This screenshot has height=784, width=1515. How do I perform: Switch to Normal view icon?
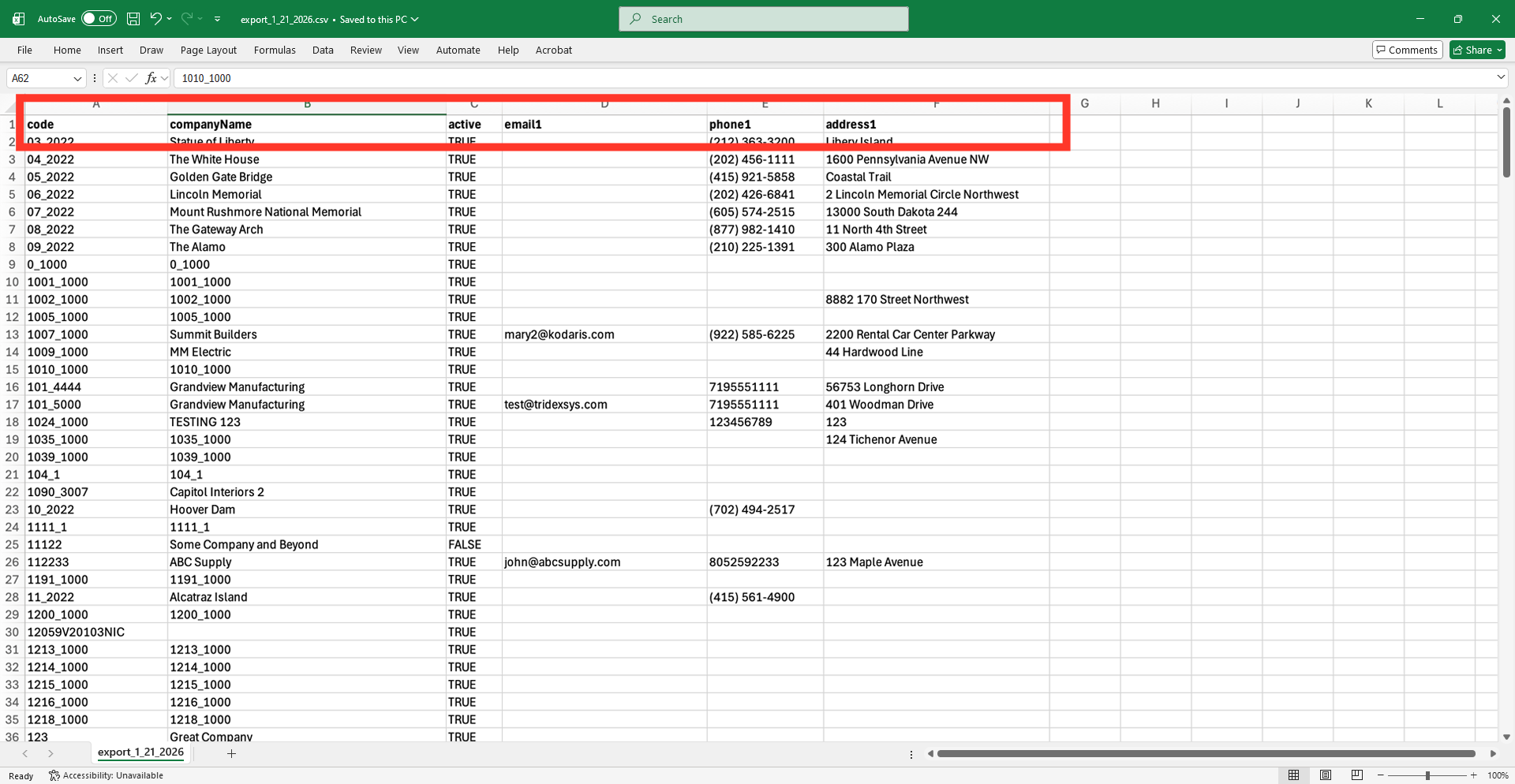tap(1293, 775)
